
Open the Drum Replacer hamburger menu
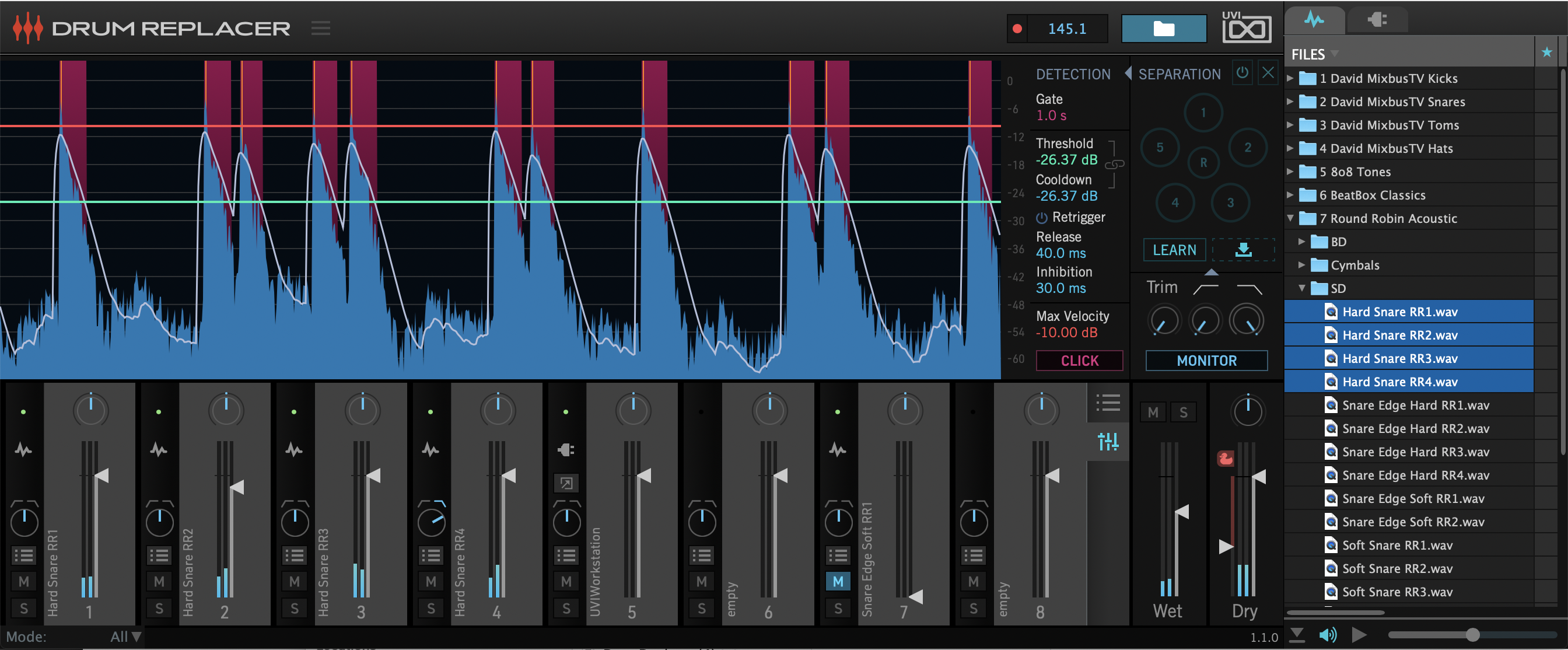(x=321, y=28)
